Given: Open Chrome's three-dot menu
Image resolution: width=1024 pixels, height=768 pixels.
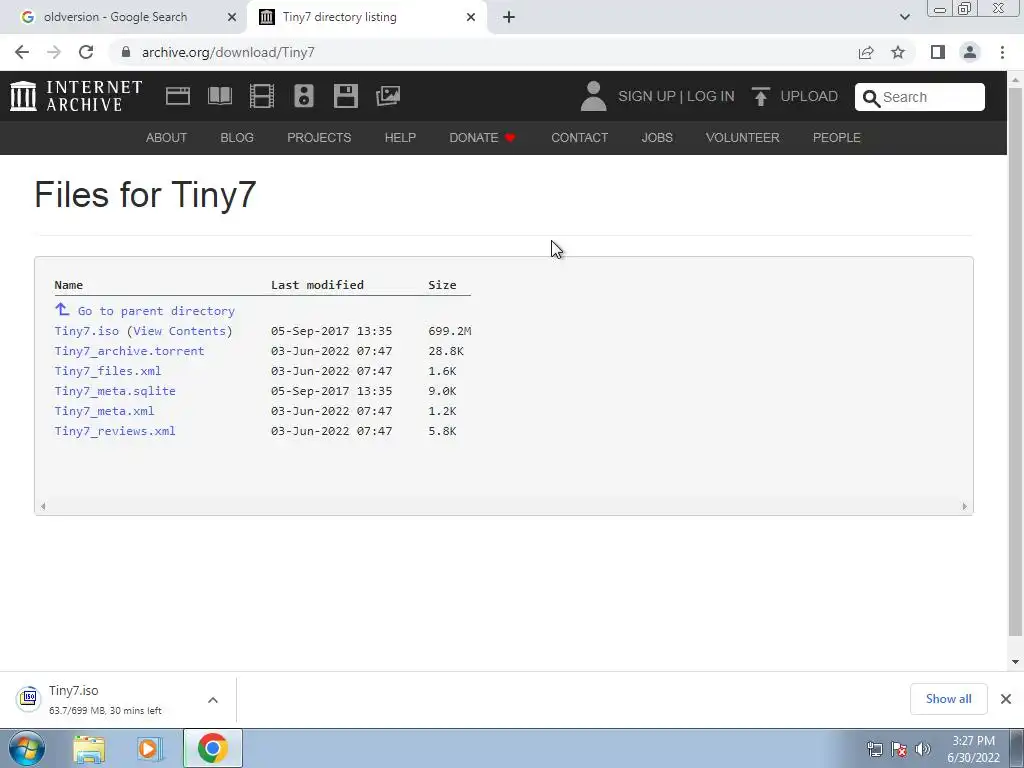Looking at the screenshot, I should pos(1002,52).
